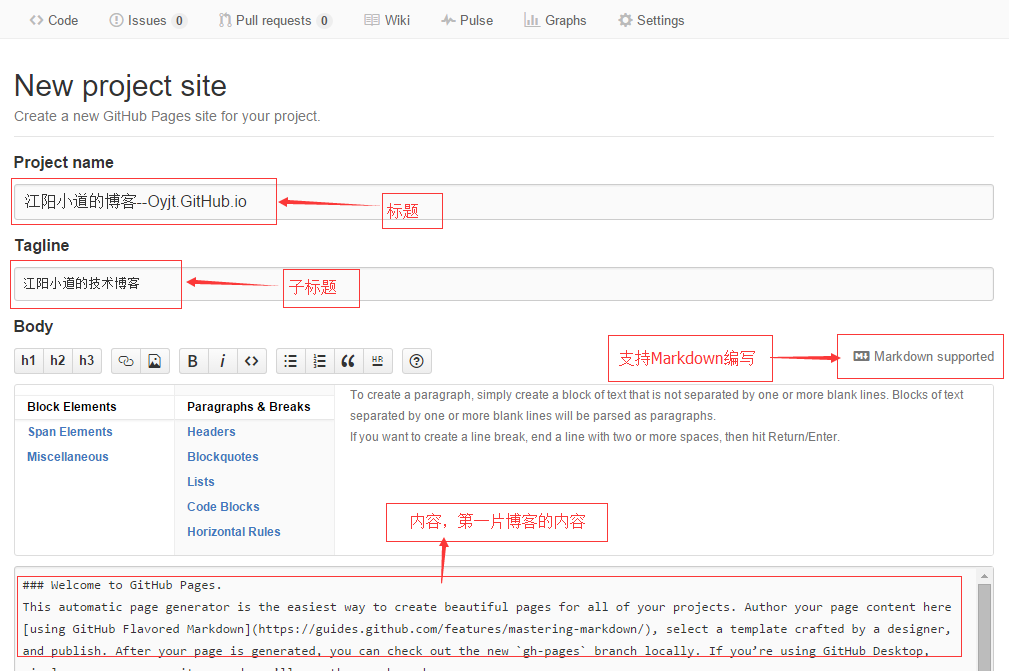Click the insert image icon

154,361
